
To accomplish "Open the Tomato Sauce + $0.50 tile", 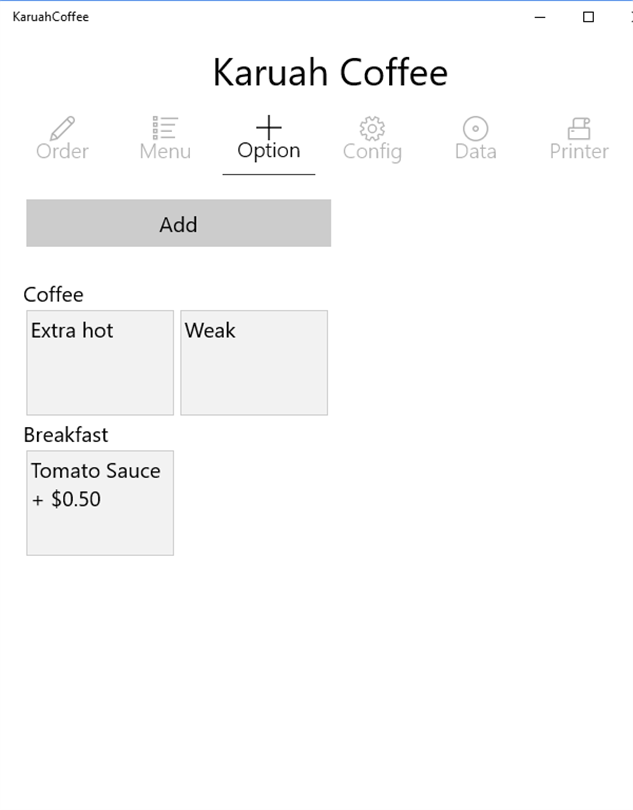I will point(100,502).
